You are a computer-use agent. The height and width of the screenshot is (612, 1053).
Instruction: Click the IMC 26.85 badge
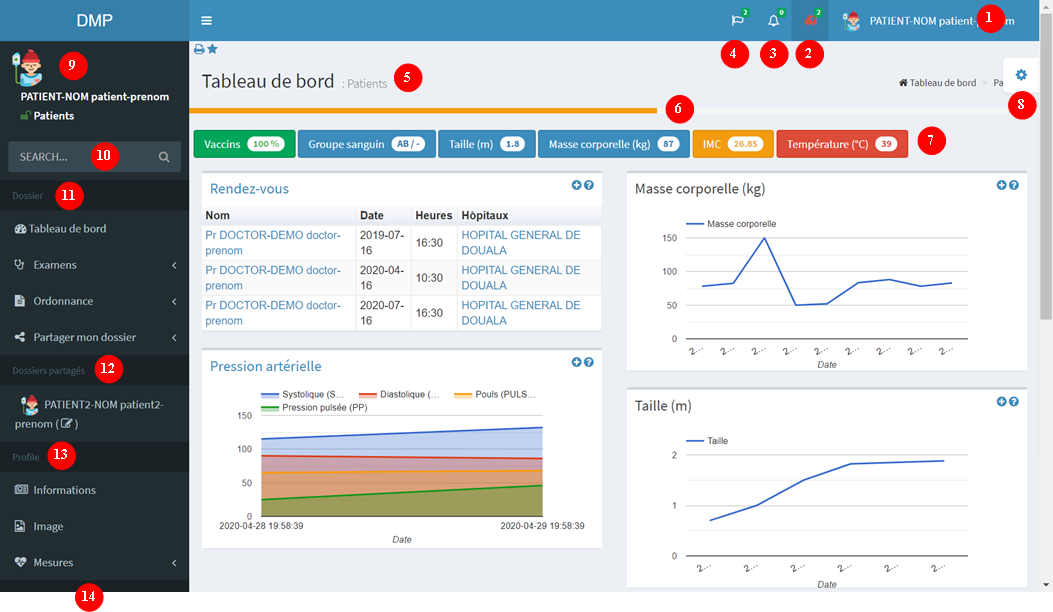tap(733, 144)
